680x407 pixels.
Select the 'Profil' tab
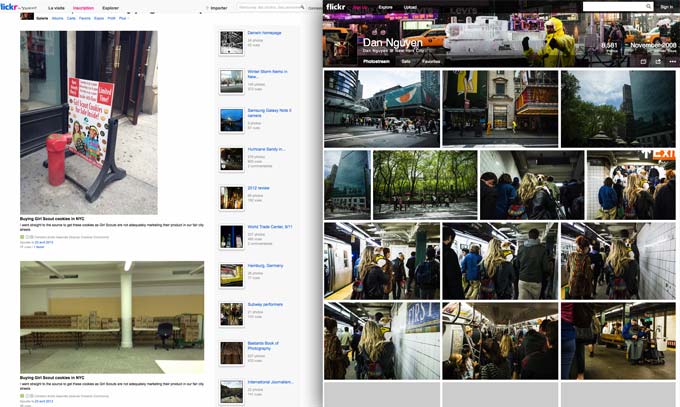[111, 18]
